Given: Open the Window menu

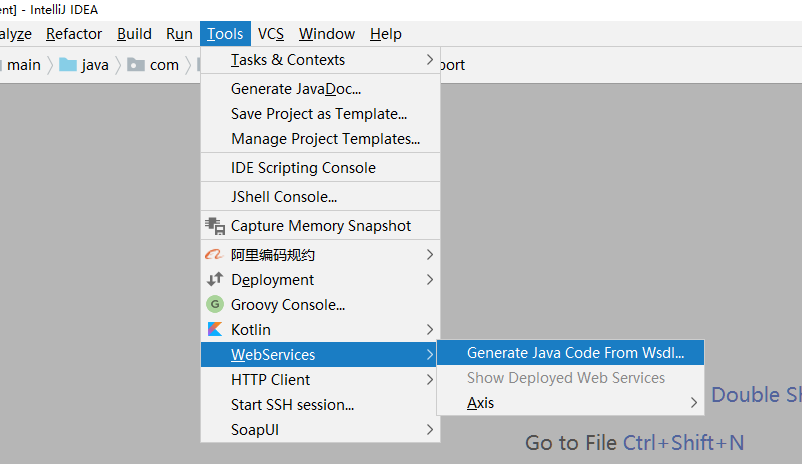Looking at the screenshot, I should [327, 34].
